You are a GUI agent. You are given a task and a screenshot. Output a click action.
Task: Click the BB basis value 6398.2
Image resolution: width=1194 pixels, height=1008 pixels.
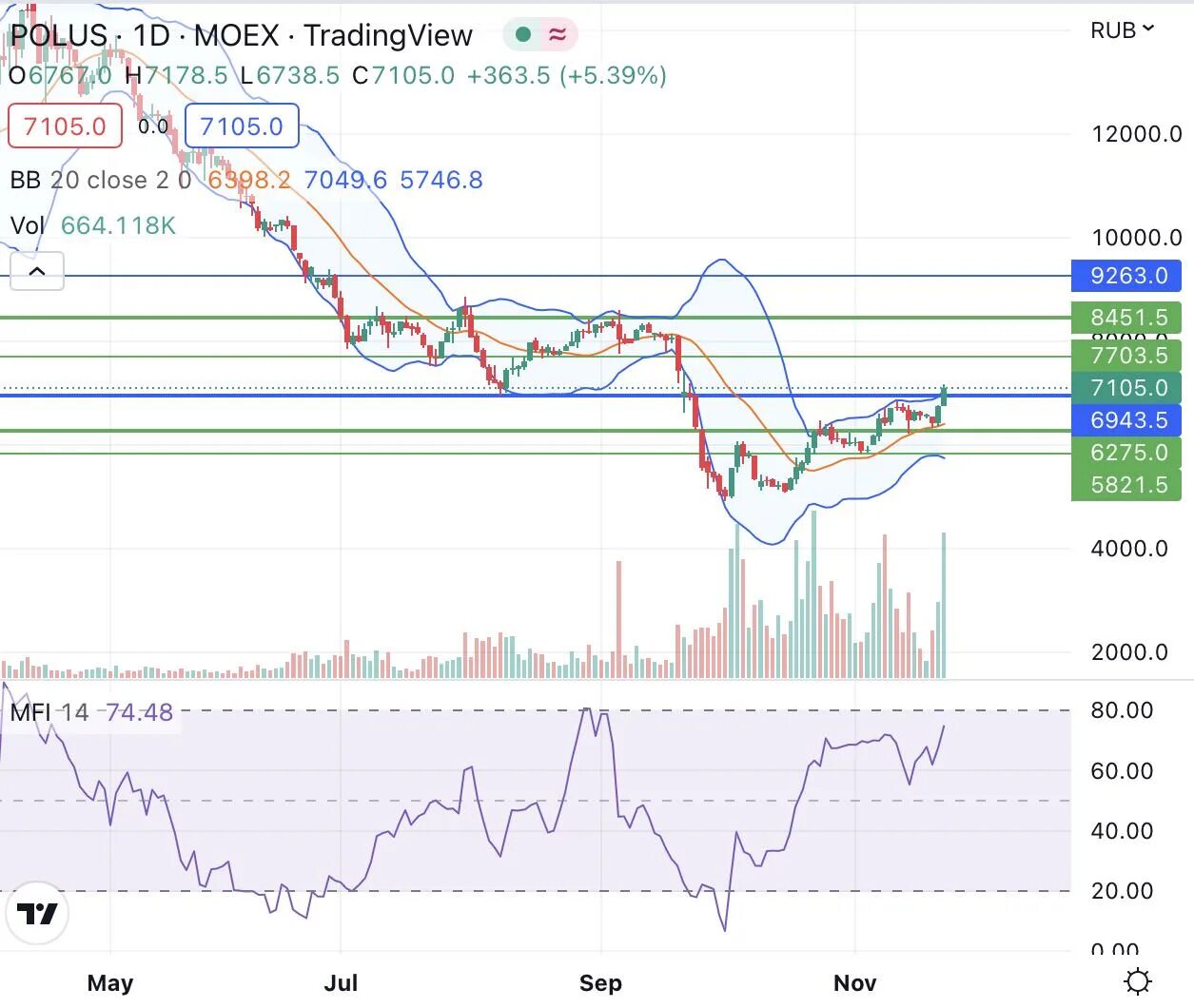coord(249,180)
